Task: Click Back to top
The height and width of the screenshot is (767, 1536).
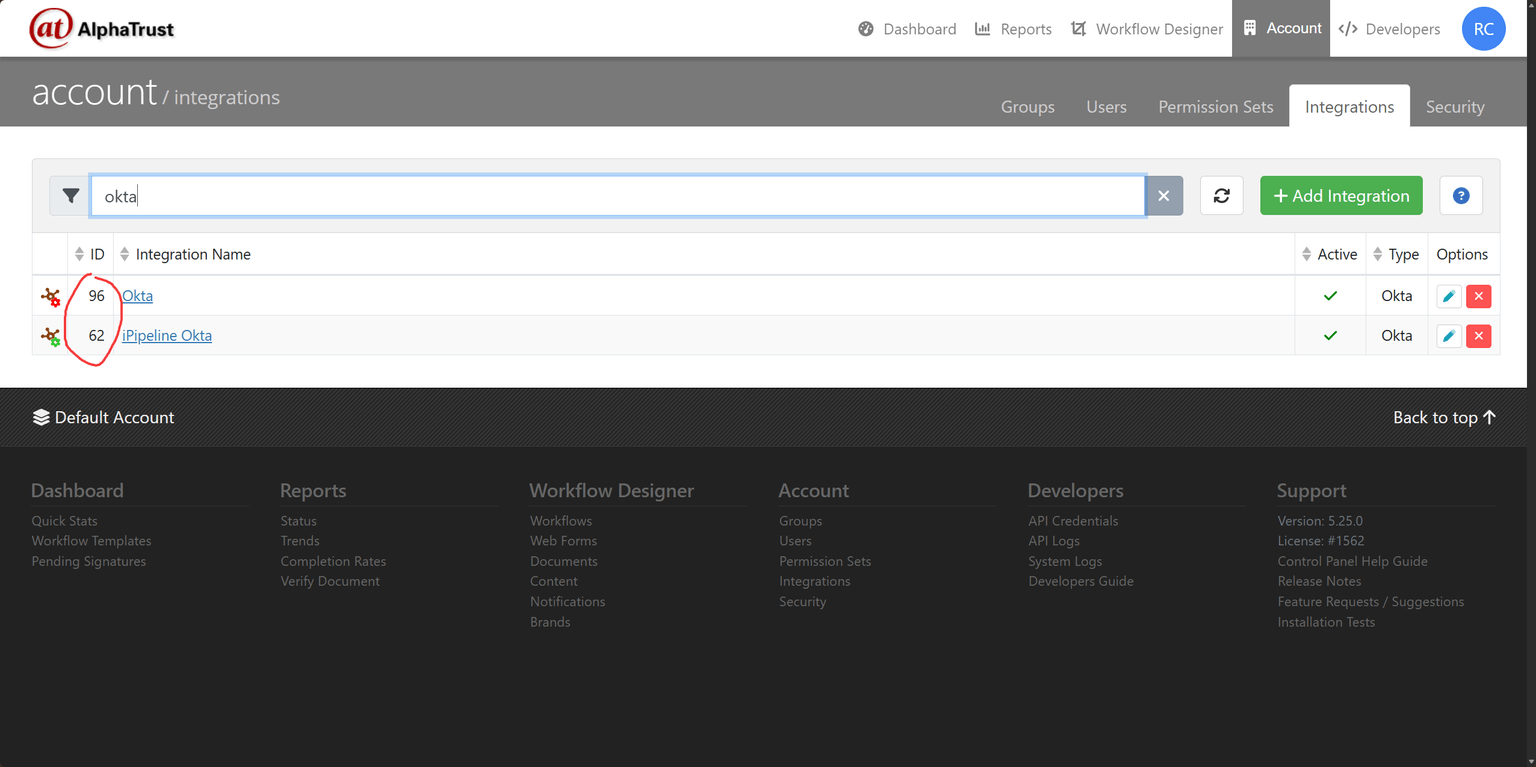Action: [x=1444, y=417]
